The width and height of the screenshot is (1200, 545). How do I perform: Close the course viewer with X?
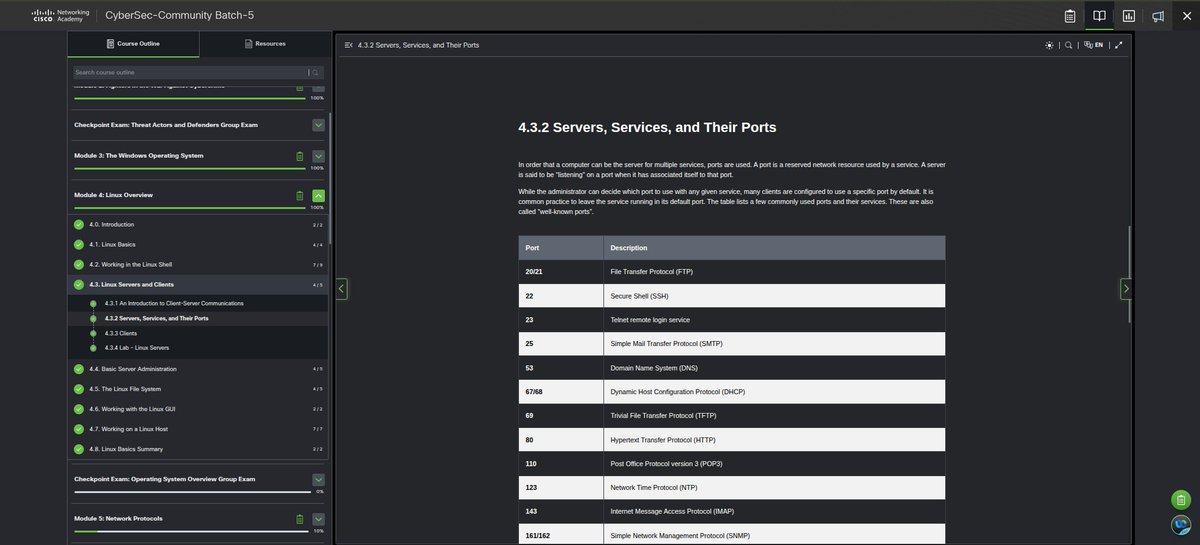pyautogui.click(x=1186, y=15)
